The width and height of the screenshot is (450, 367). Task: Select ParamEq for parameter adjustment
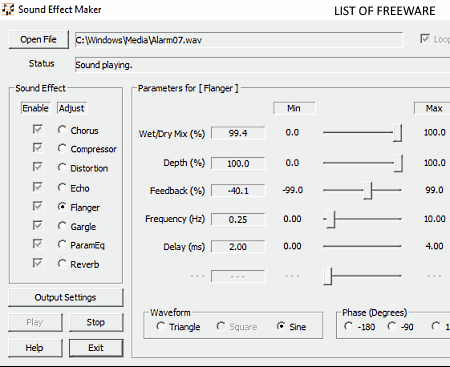pos(62,245)
